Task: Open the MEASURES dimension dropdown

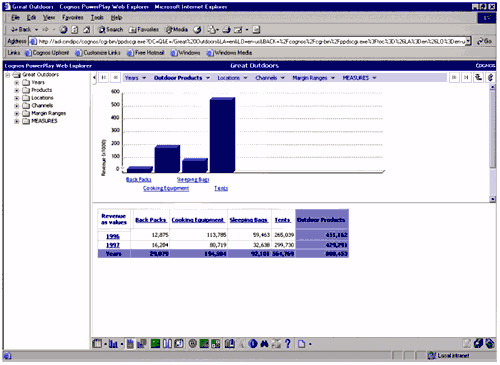Action: [x=359, y=78]
